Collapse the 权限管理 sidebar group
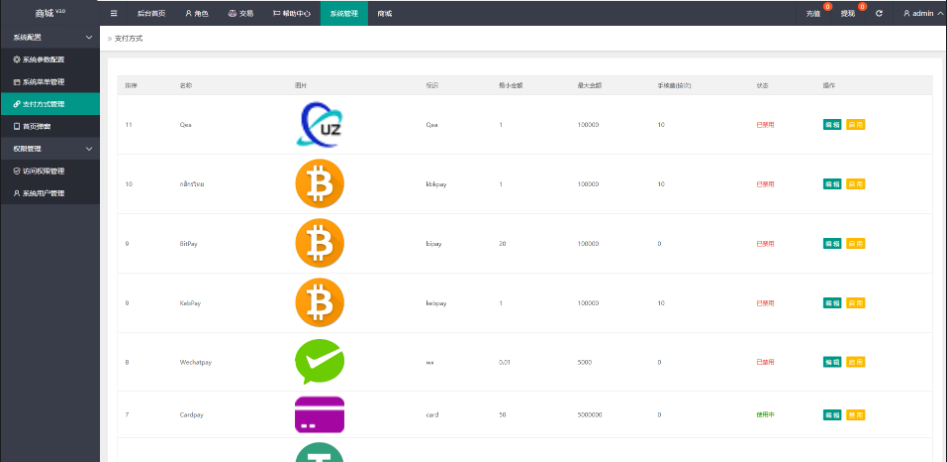 pos(50,149)
